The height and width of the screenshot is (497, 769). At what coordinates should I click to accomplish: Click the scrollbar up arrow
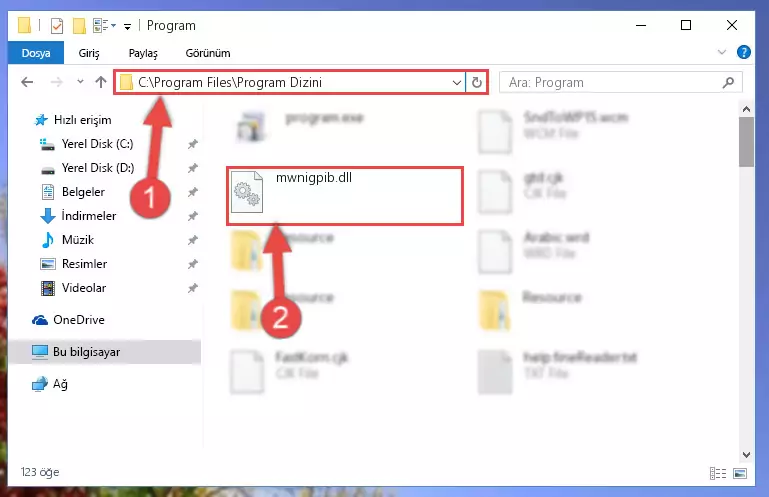point(746,109)
